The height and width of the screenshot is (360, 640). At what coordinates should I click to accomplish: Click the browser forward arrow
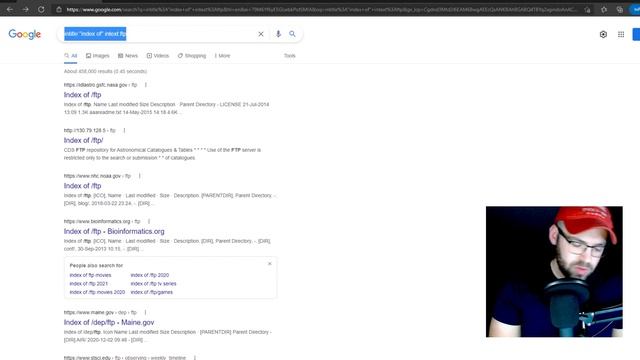point(25,9)
